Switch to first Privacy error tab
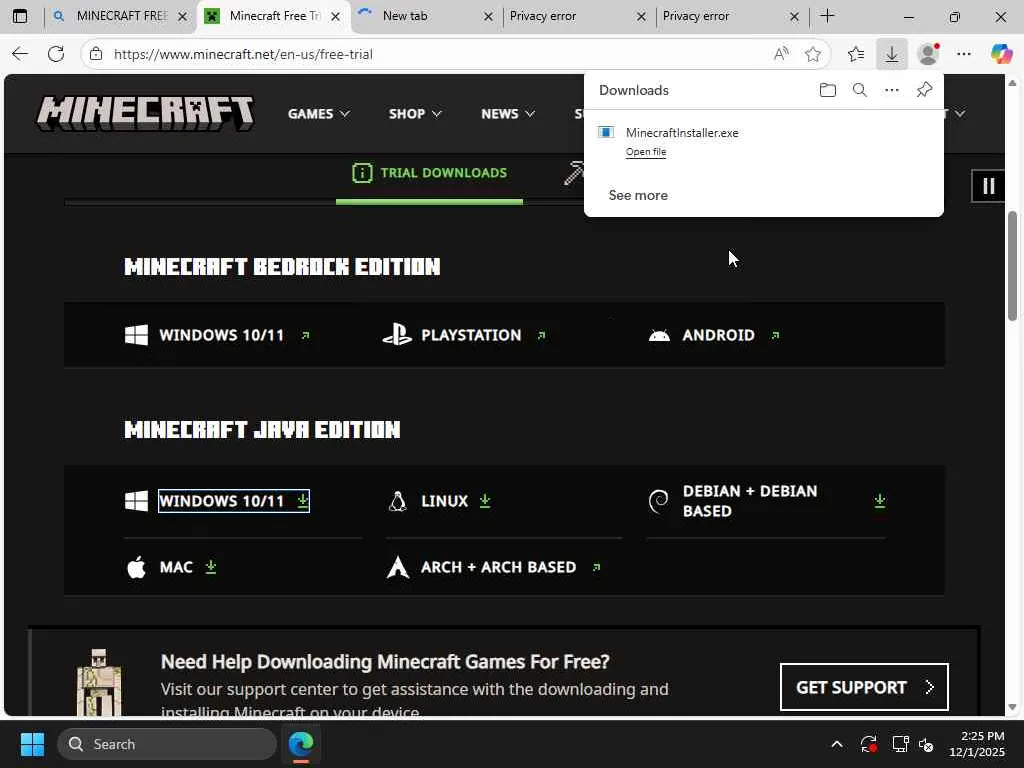The image size is (1024, 768). coord(579,16)
